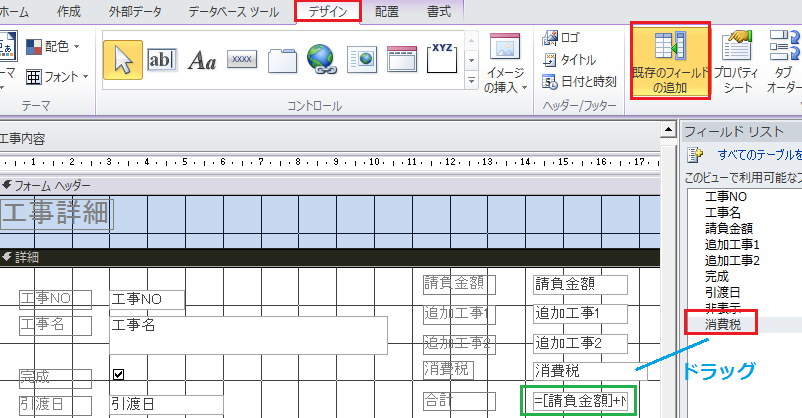
Task: Open the 配色 (Colors) dropdown
Action: click(x=53, y=46)
